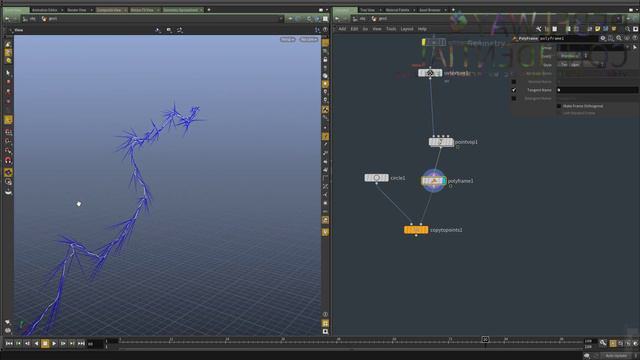Switch to the Render View tab
The width and height of the screenshot is (640, 360).
click(x=77, y=10)
